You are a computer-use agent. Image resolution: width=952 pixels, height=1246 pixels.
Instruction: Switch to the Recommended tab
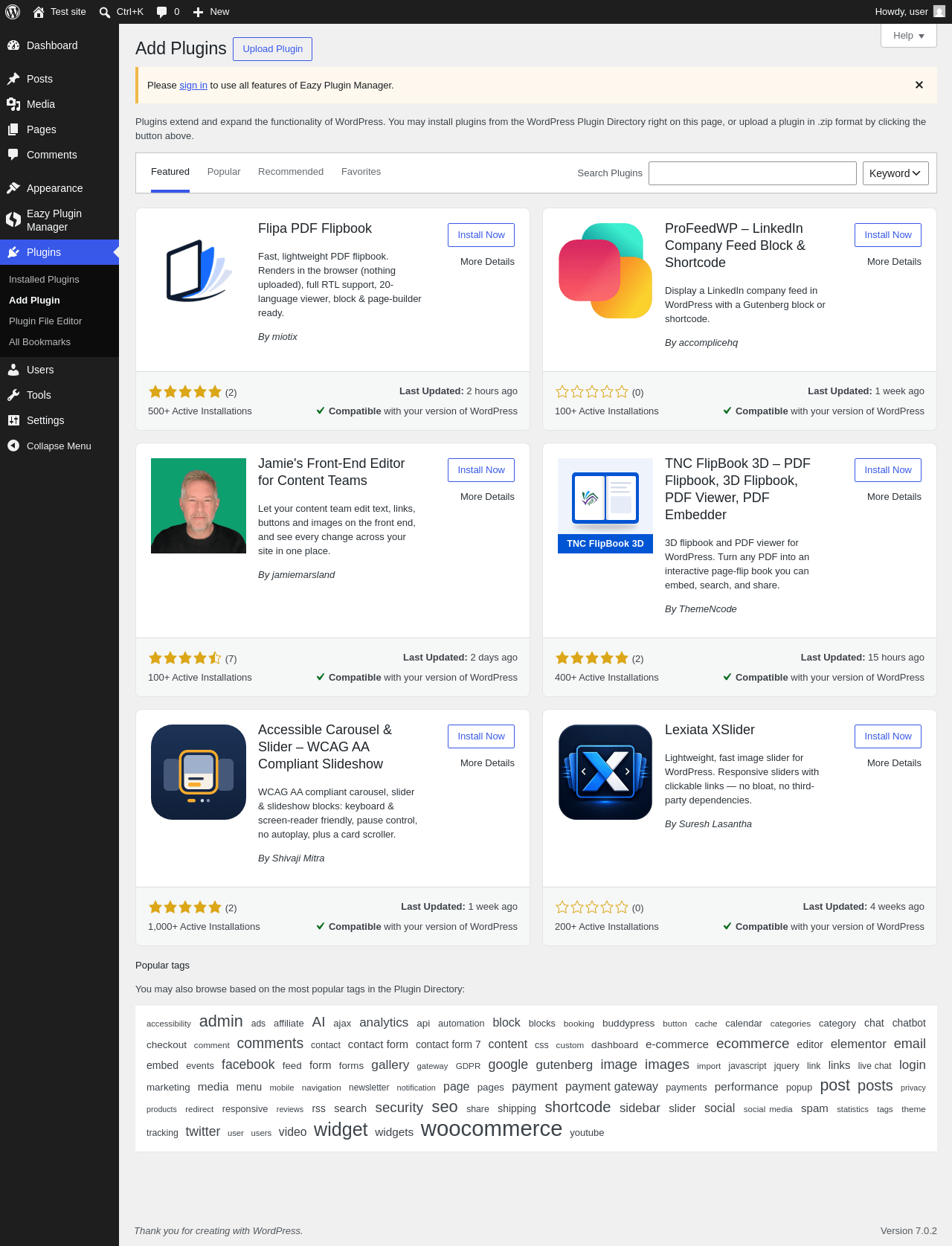coord(291,172)
